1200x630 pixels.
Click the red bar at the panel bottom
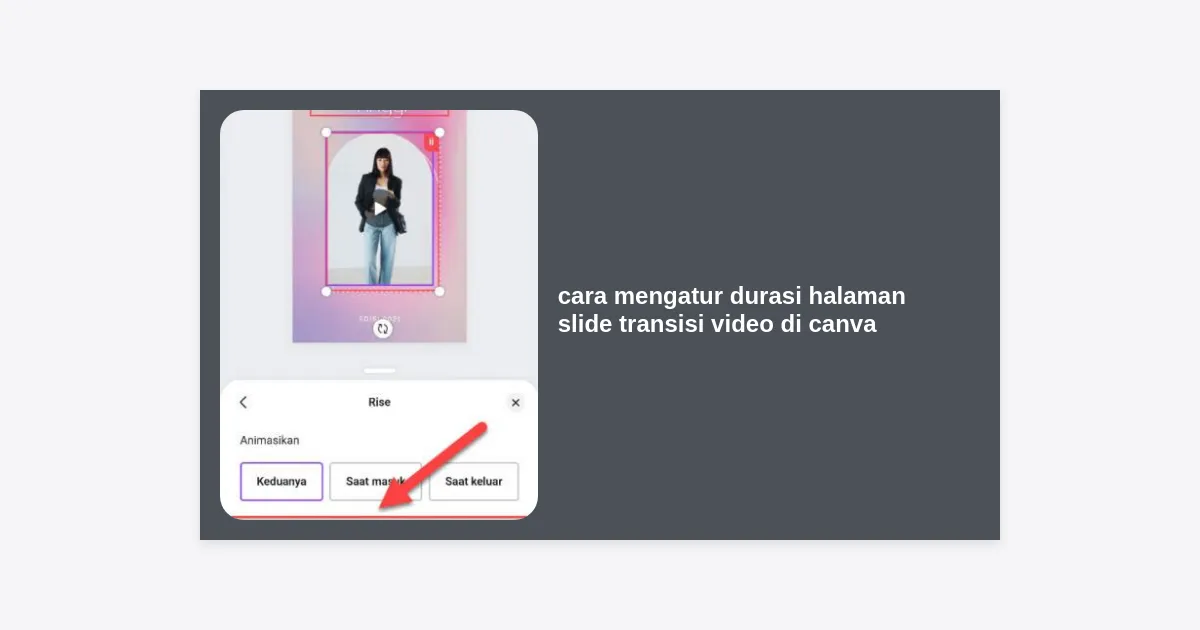379,518
